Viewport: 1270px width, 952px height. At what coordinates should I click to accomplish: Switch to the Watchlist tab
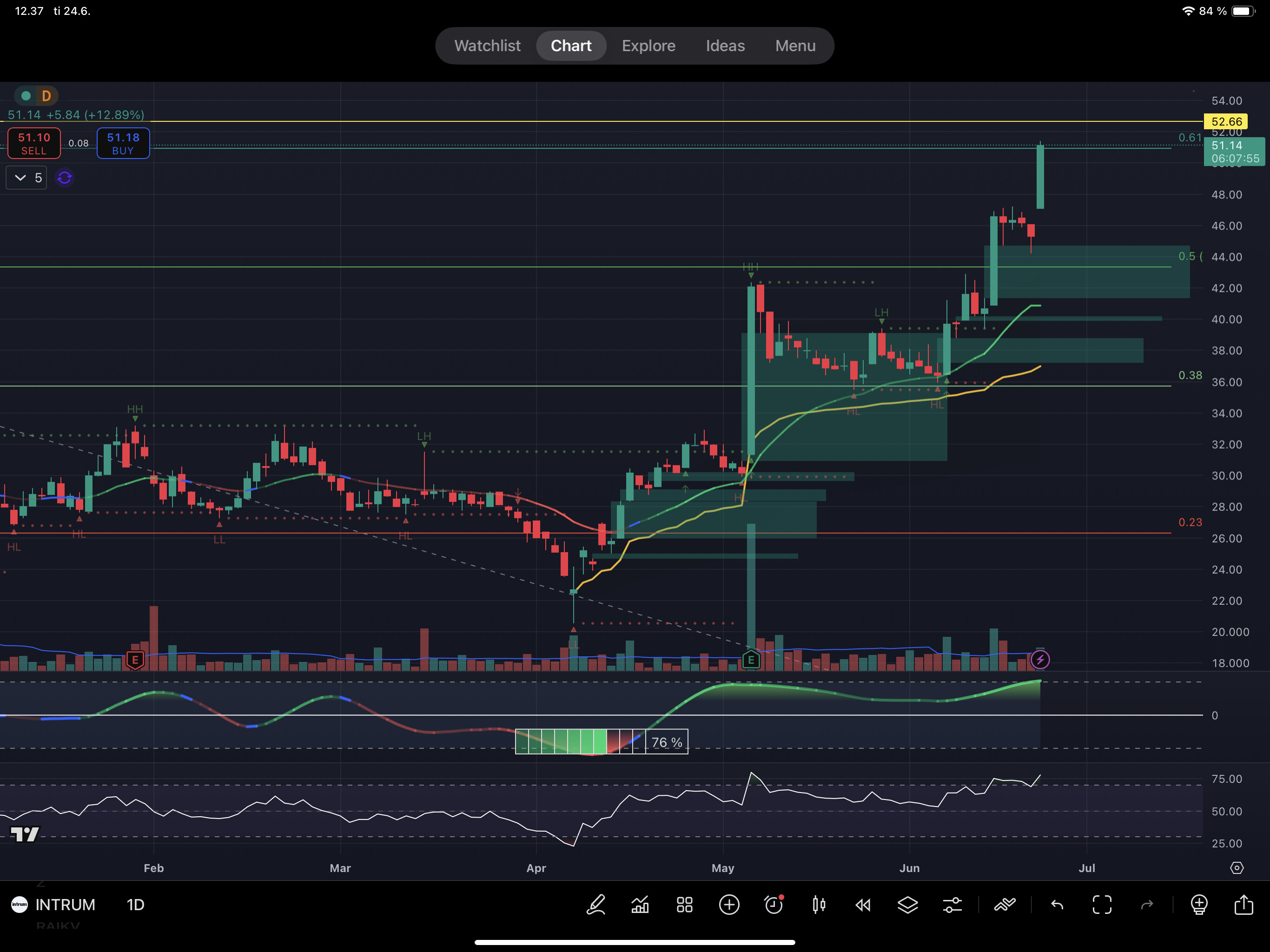[488, 46]
